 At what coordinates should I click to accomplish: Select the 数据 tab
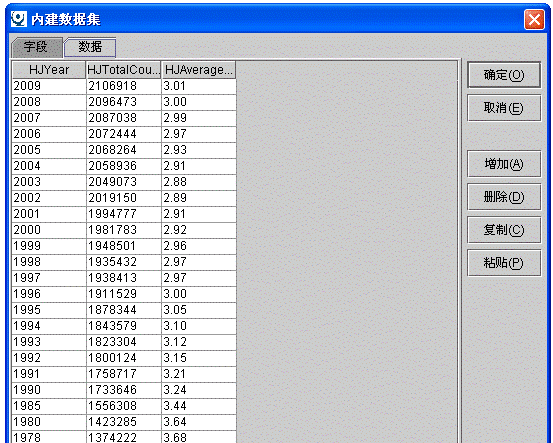click(x=90, y=47)
